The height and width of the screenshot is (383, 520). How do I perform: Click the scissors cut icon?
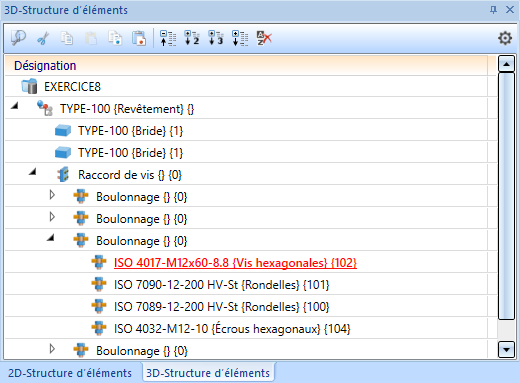pos(43,38)
